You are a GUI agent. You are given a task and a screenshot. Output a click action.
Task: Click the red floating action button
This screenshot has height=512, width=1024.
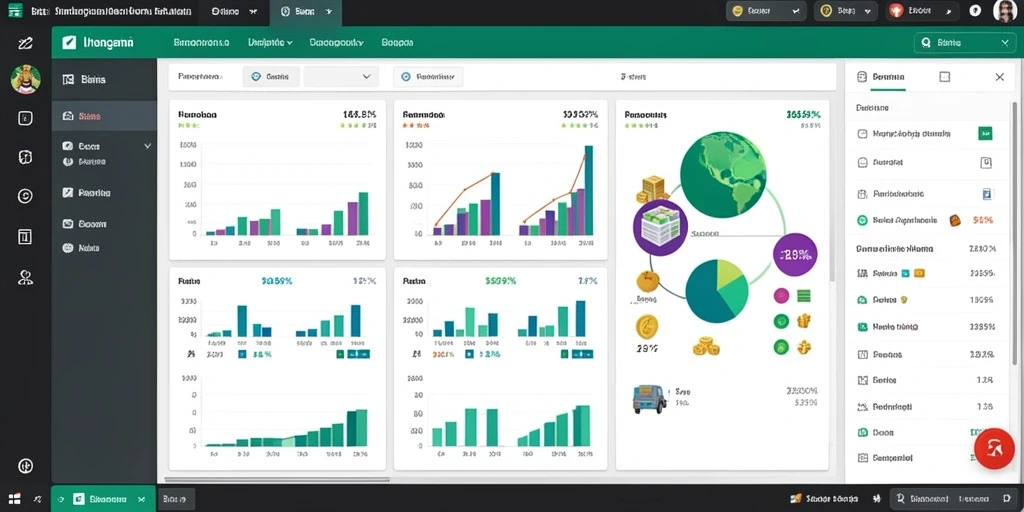994,449
